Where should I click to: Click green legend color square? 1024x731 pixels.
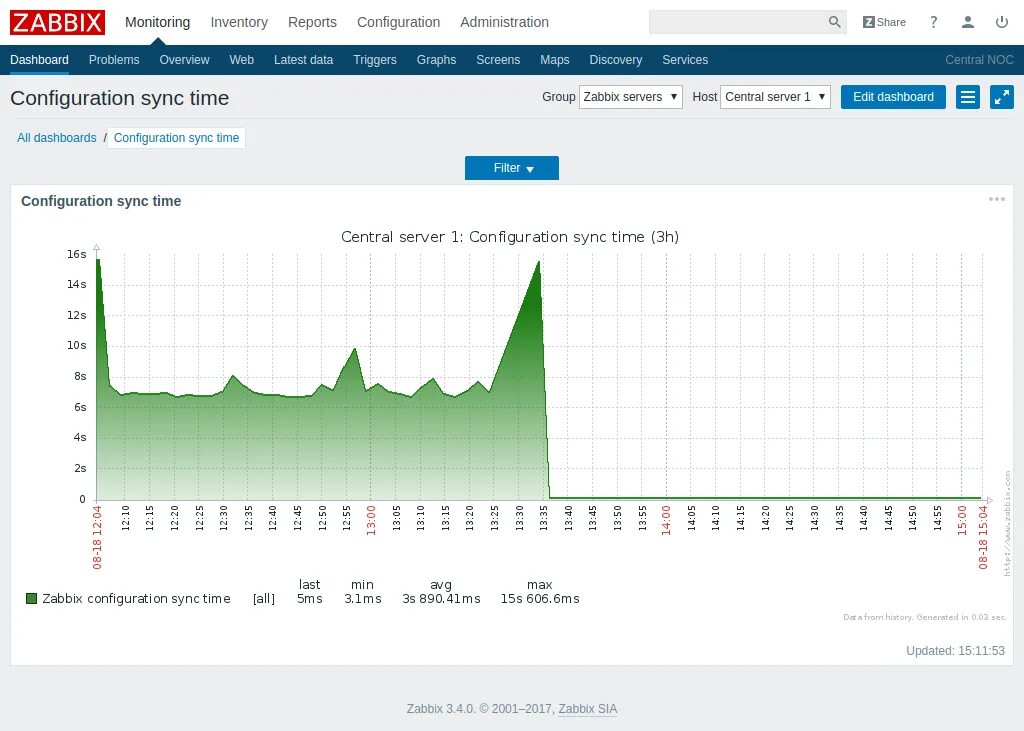31,598
